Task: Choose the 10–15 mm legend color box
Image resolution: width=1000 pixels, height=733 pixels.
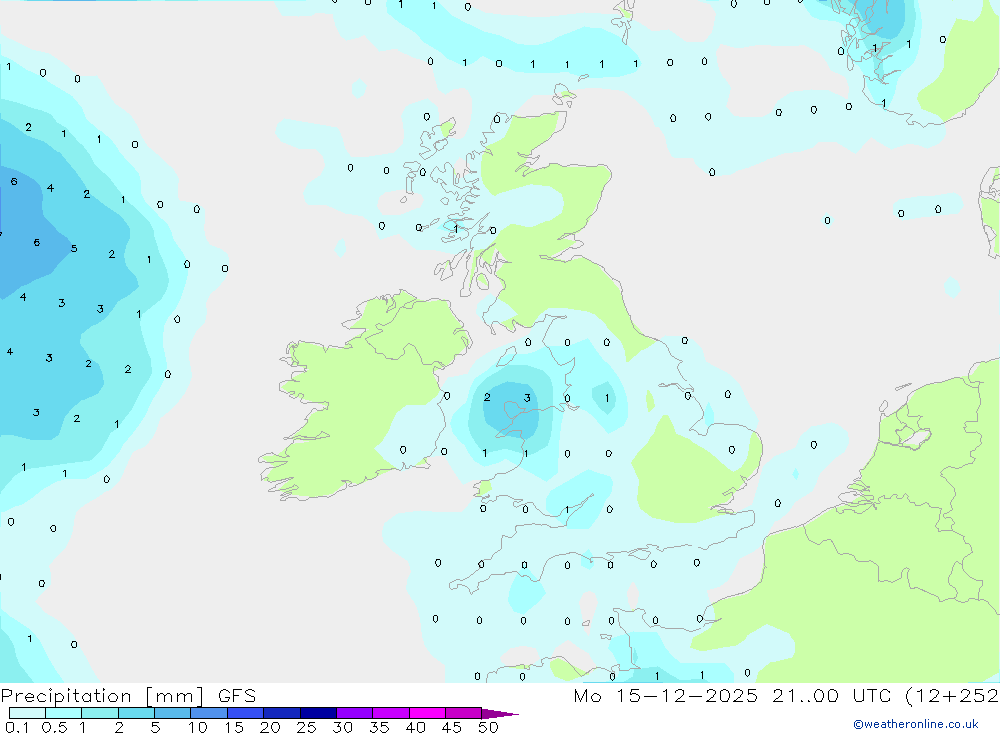Action: (209, 713)
